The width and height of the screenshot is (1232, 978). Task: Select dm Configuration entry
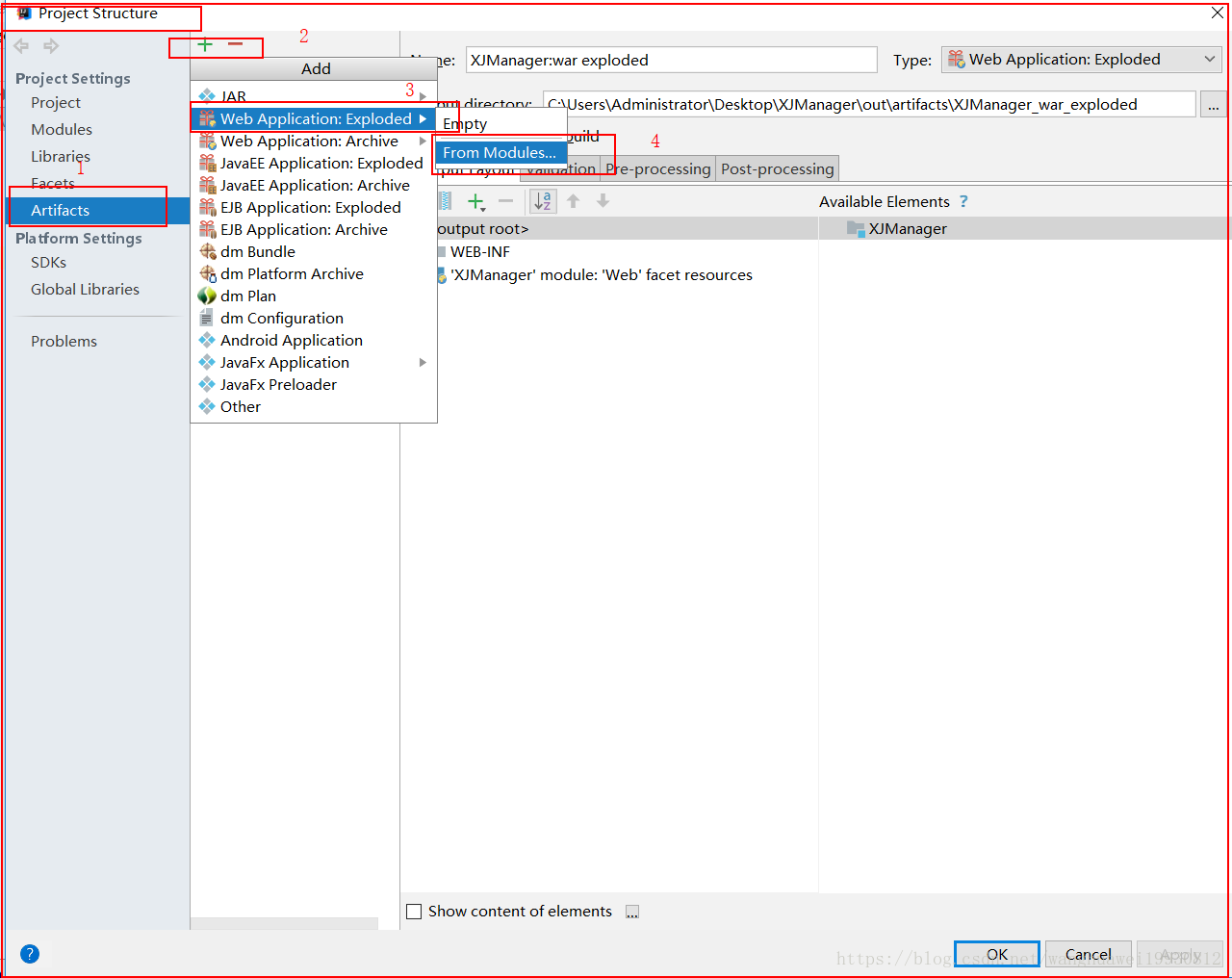click(x=314, y=318)
